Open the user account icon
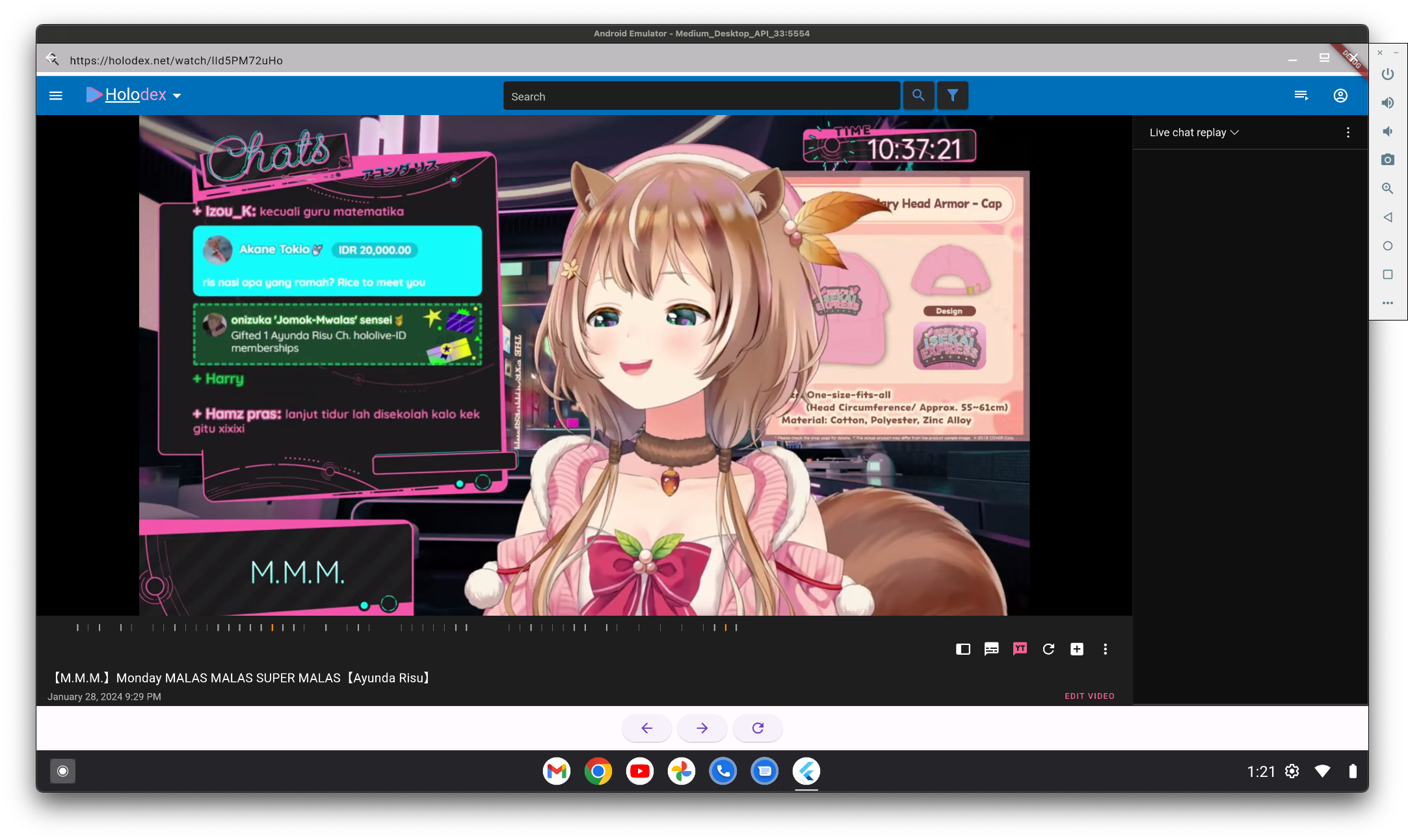This screenshot has height=840, width=1408. pos(1340,96)
